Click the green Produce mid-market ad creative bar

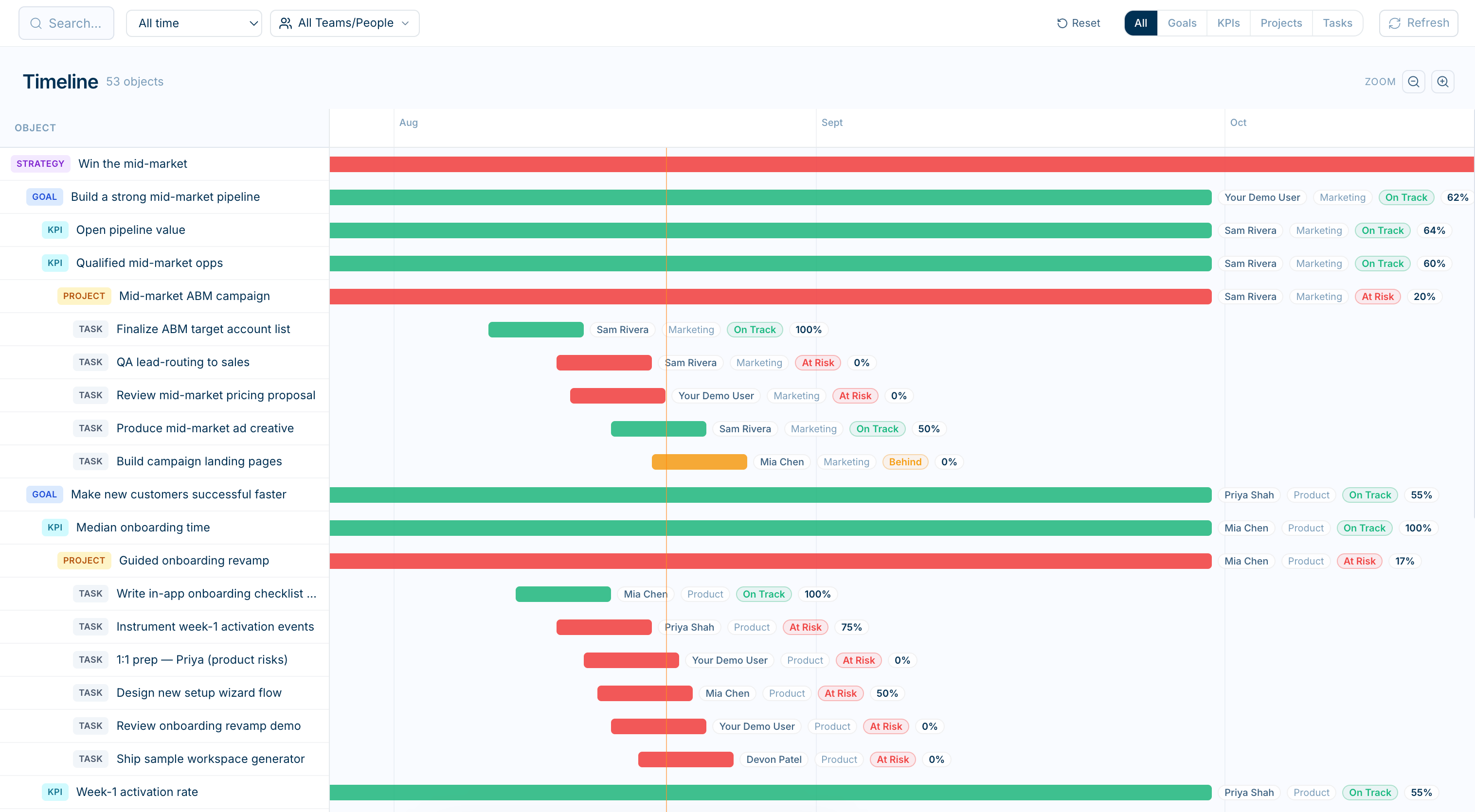[x=659, y=429]
